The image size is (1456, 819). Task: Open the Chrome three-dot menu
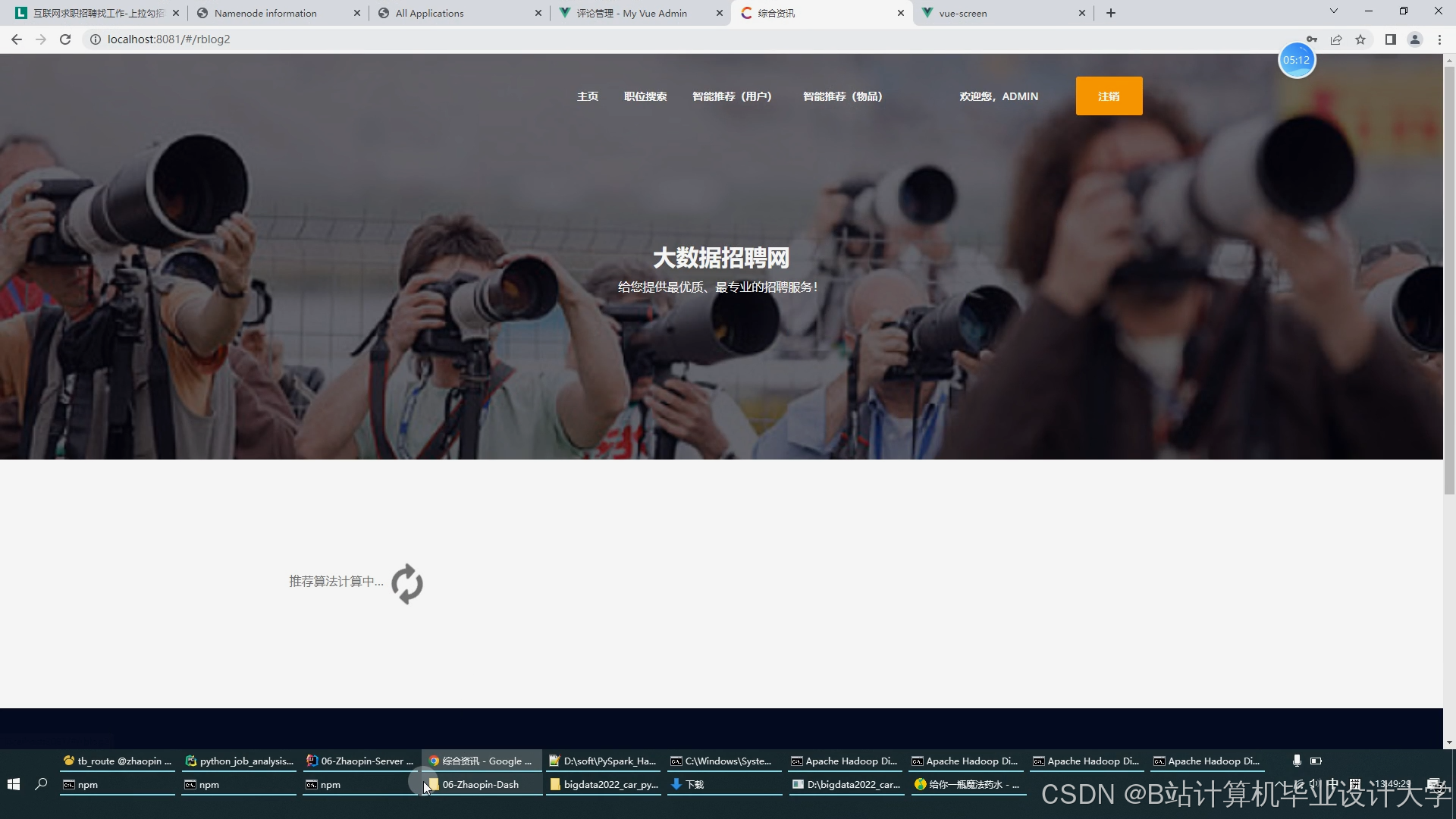[1439, 39]
